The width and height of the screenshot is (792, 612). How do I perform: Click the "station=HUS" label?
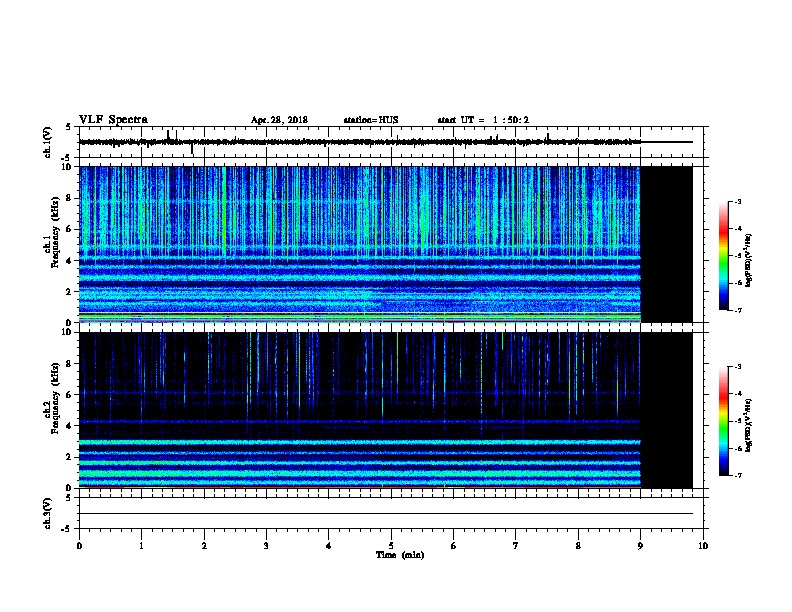[371, 120]
